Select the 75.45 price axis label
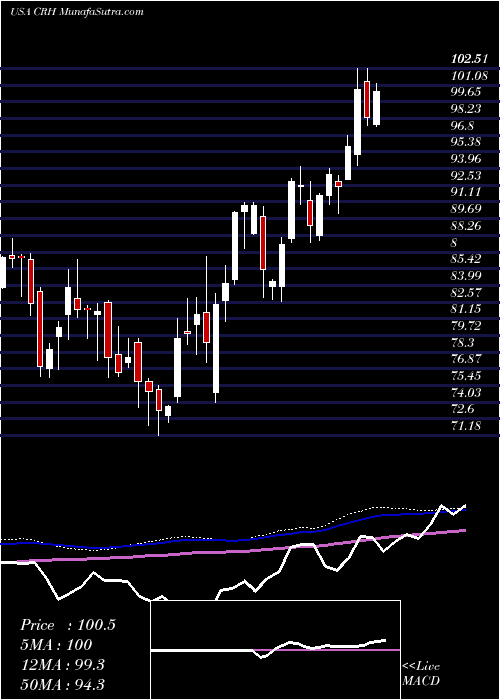 (x=467, y=376)
